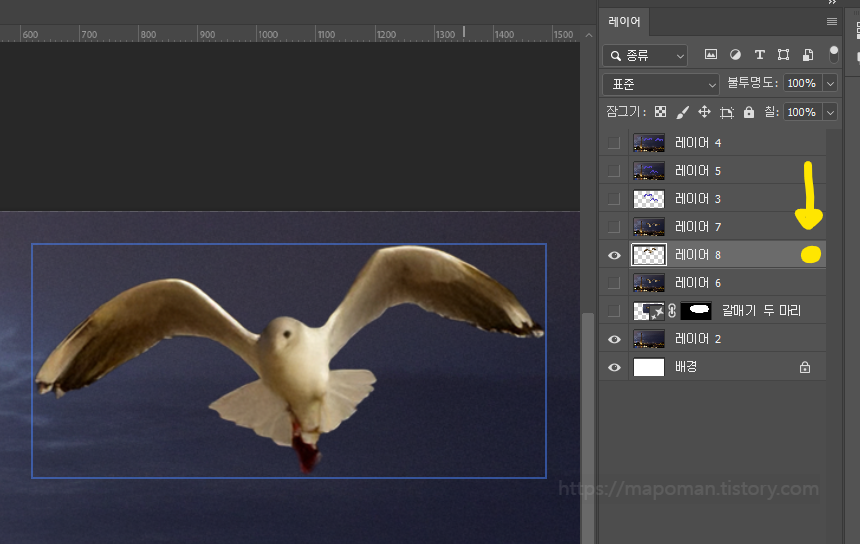860x544 pixels.
Task: Show 레이어 7 visibility box
Action: 614,226
